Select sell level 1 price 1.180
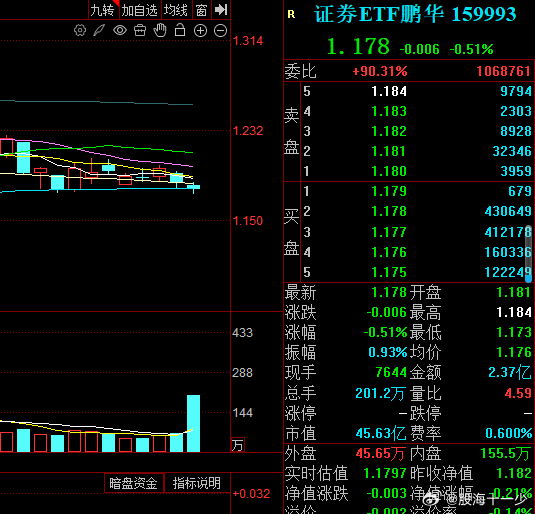The image size is (535, 514). click(389, 171)
